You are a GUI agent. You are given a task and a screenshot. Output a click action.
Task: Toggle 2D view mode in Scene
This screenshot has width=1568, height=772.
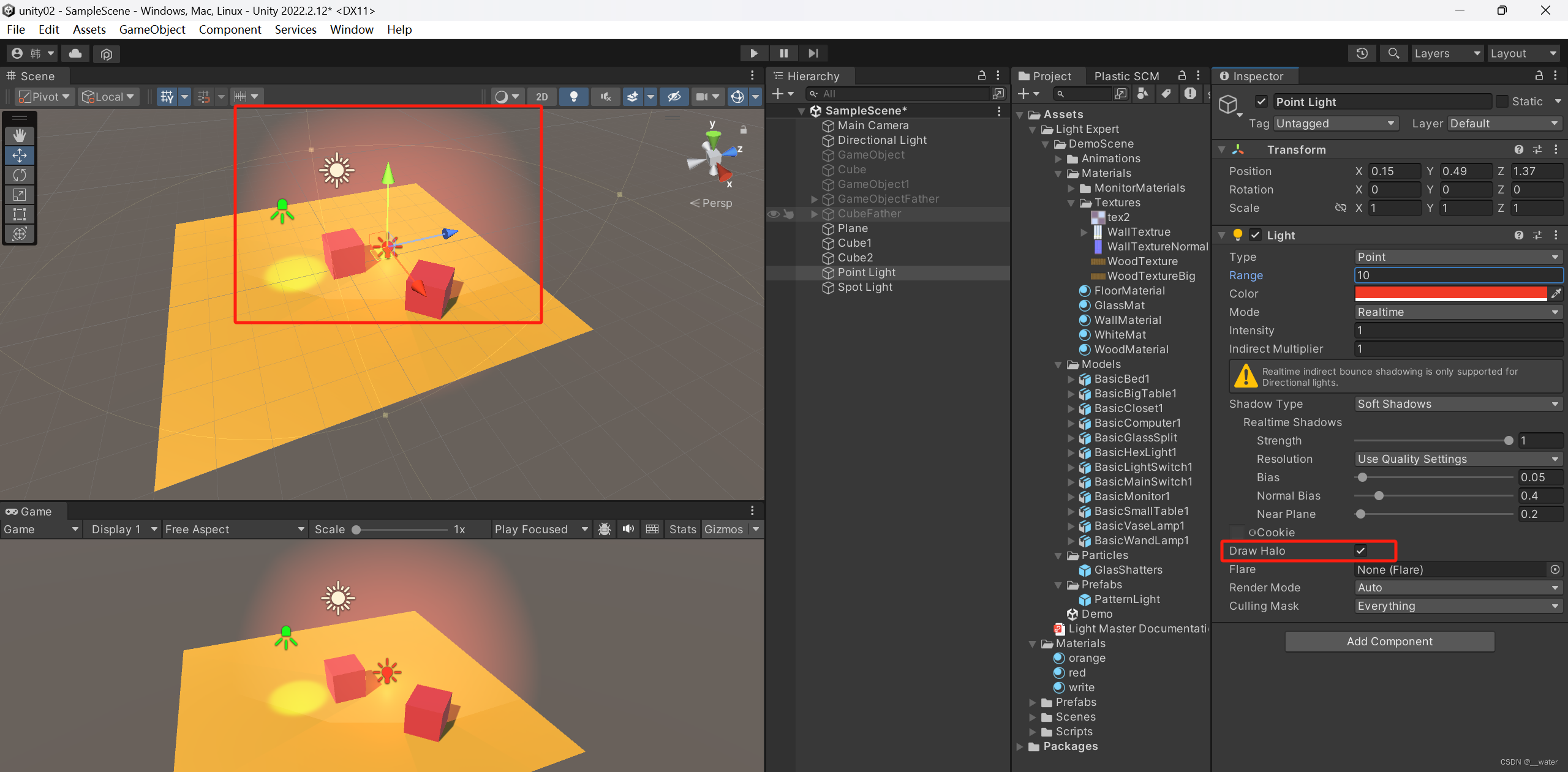(x=542, y=97)
